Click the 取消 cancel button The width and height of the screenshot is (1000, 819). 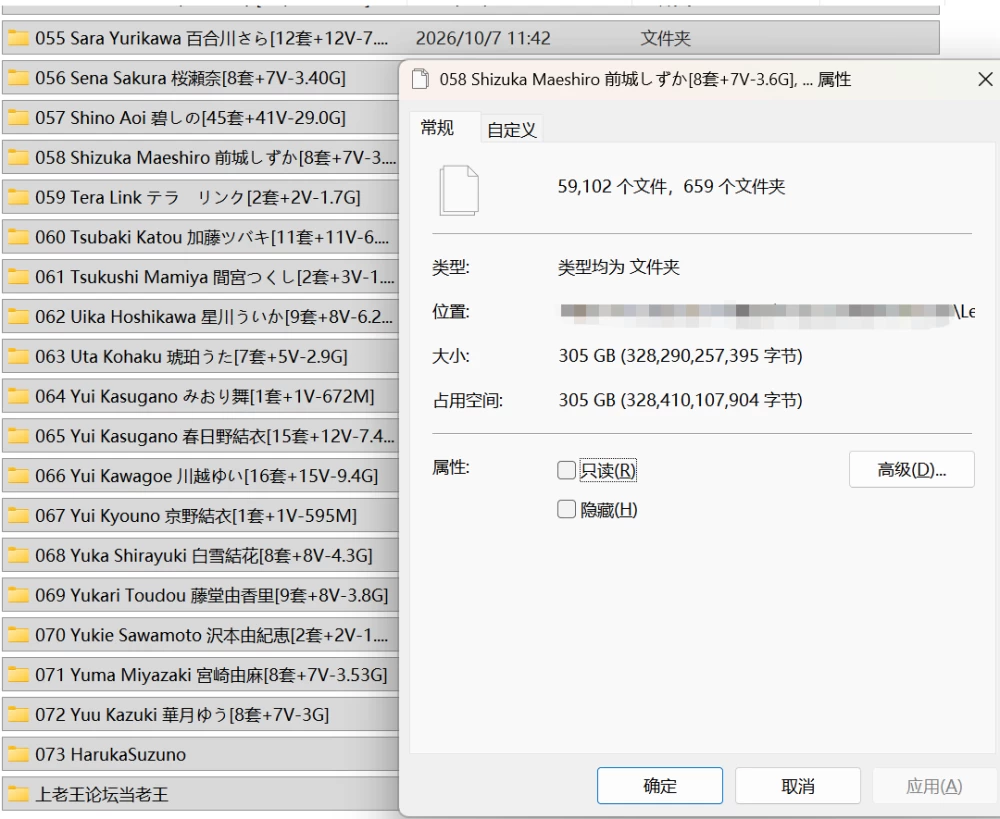click(798, 786)
